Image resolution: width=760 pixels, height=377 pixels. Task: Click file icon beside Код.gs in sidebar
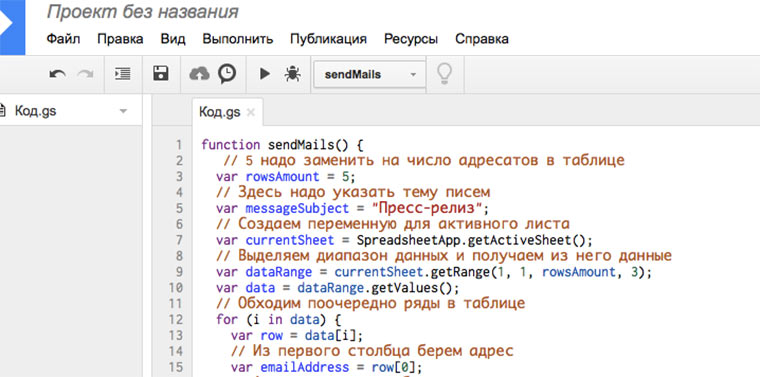click(2, 111)
